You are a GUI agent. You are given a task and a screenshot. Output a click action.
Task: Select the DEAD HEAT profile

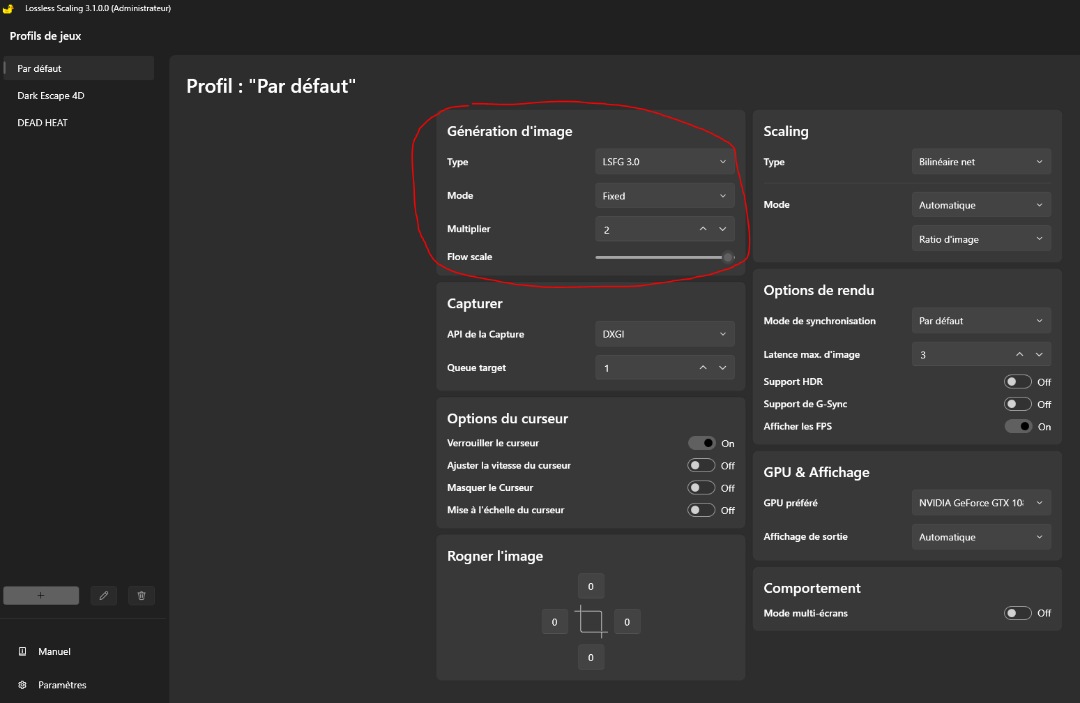[42, 123]
